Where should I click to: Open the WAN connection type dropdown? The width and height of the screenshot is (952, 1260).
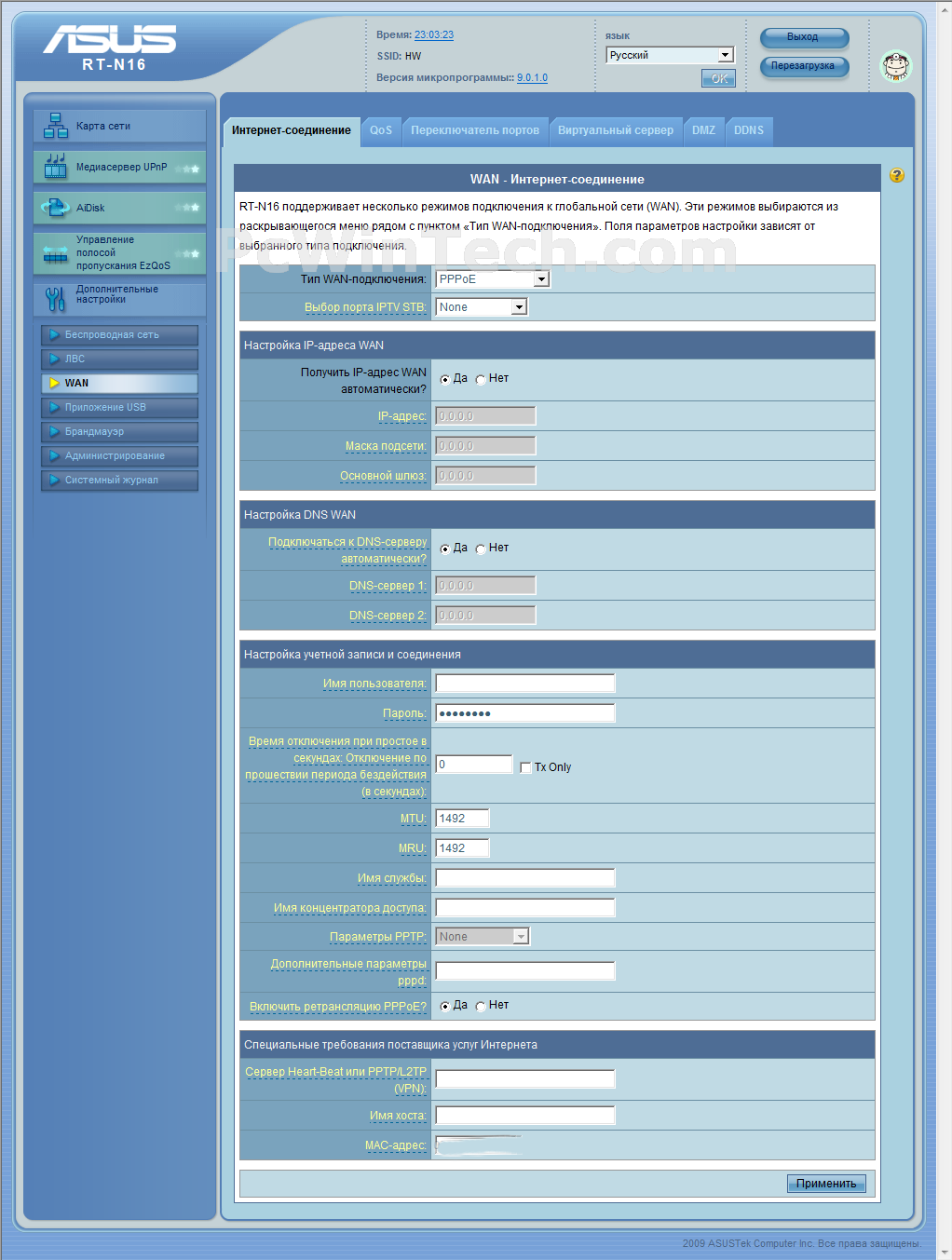[493, 278]
